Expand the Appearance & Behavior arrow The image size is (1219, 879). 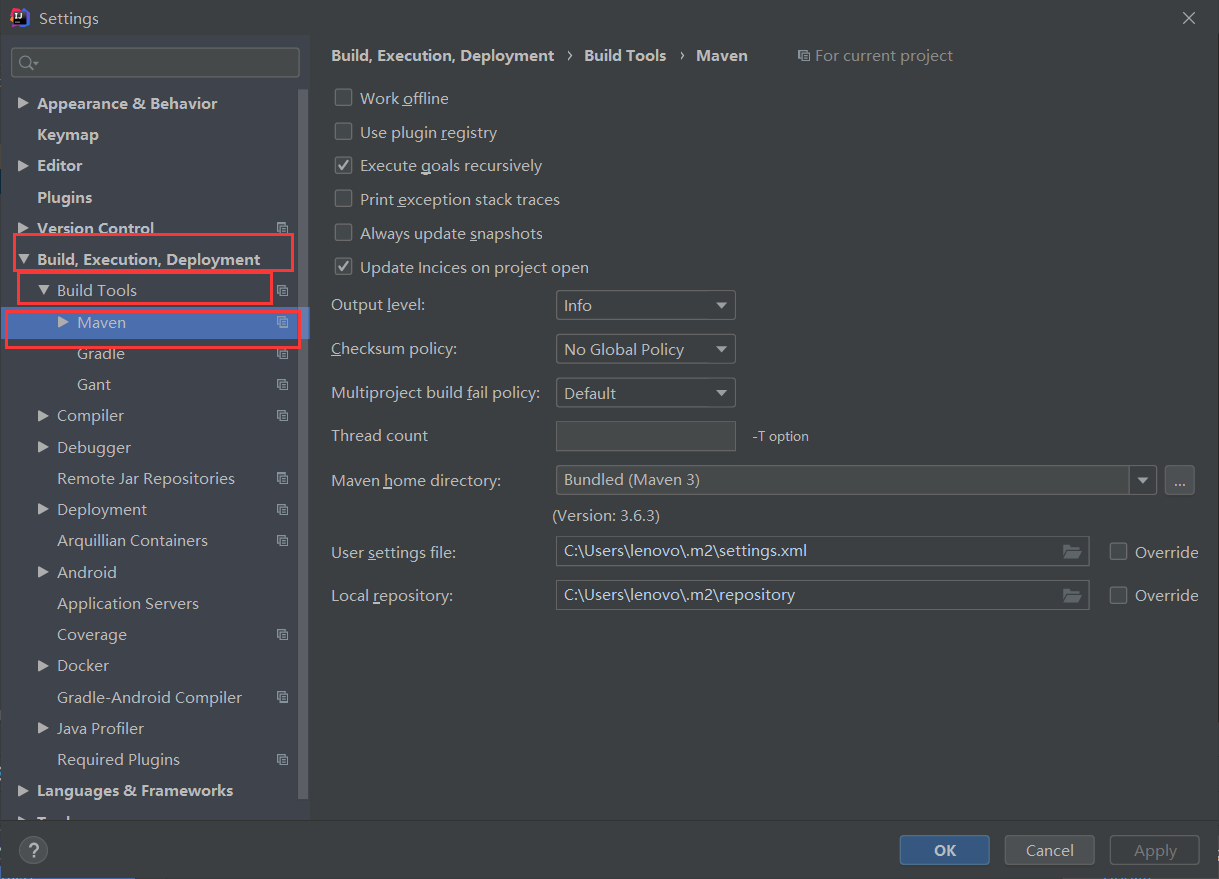[x=23, y=103]
